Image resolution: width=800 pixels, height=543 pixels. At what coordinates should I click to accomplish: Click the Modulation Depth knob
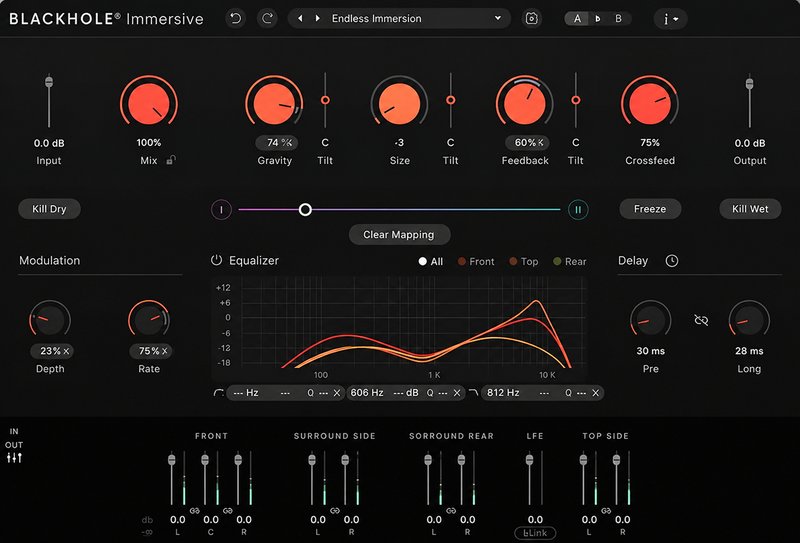pyautogui.click(x=50, y=320)
